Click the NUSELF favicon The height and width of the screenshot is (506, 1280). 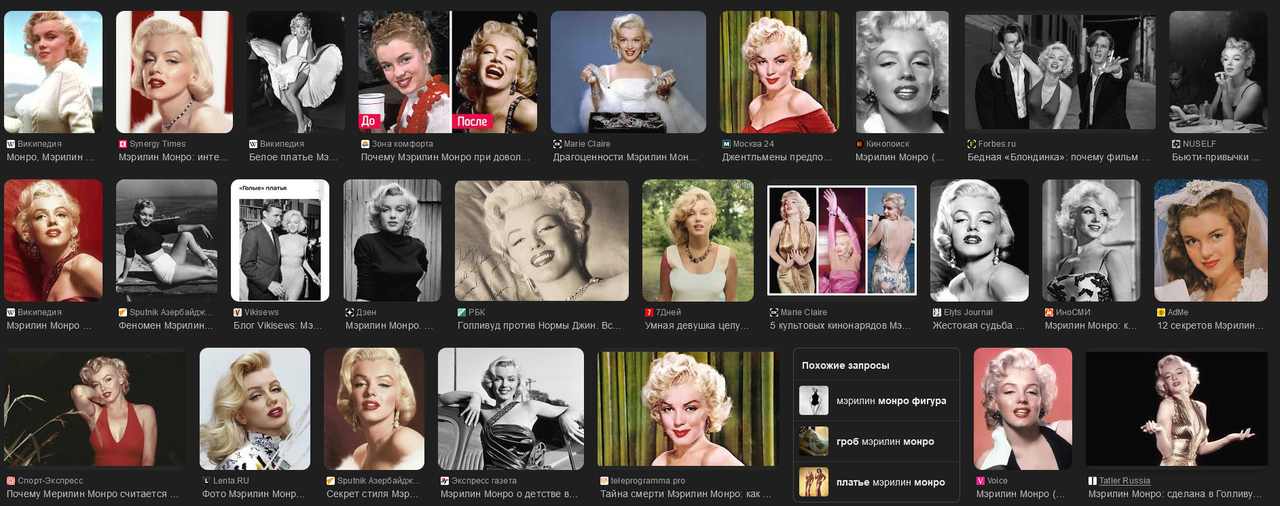tap(1174, 144)
